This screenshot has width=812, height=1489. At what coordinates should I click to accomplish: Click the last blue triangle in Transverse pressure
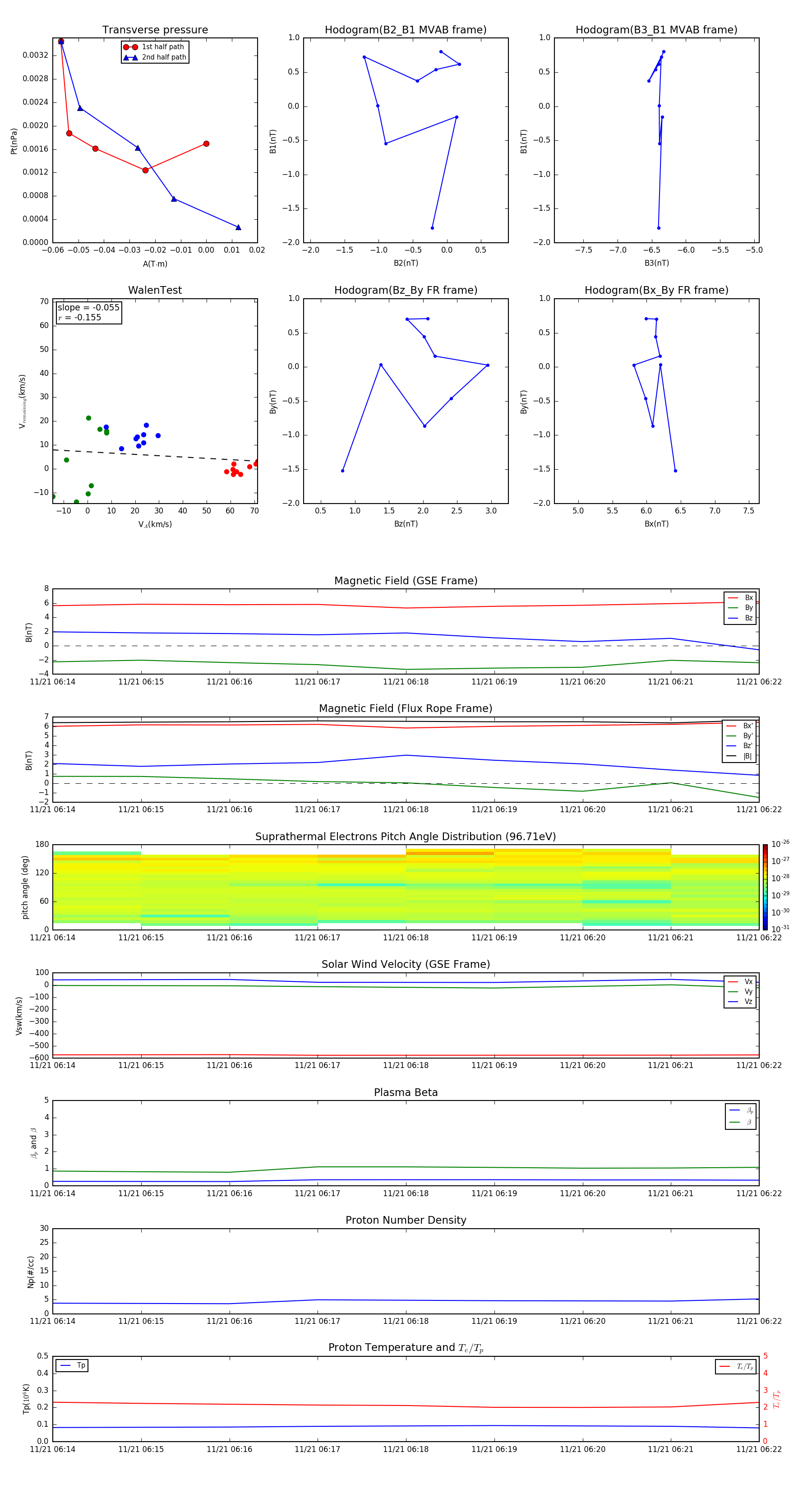point(238,227)
